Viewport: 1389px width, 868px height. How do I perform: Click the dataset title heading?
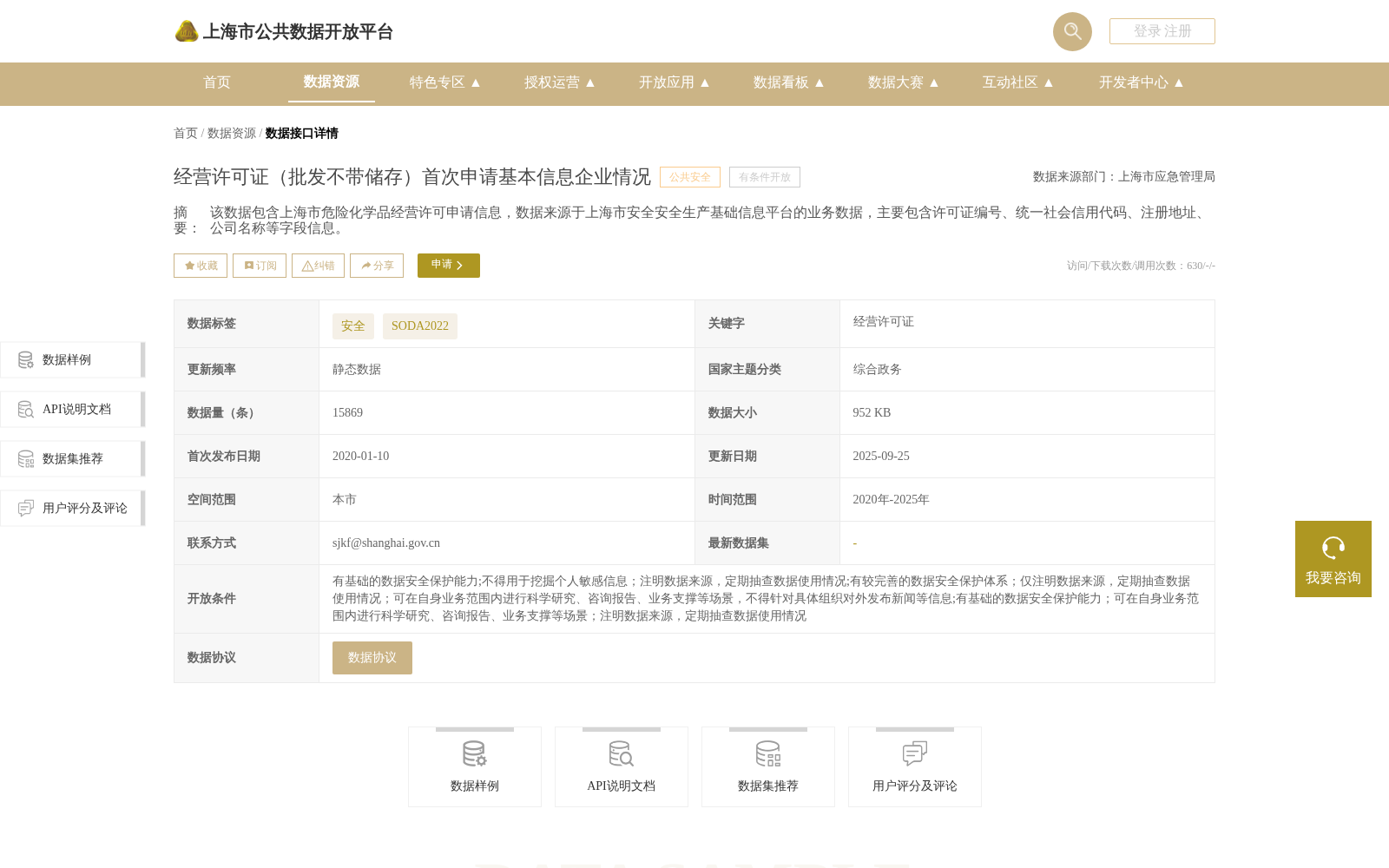412,177
